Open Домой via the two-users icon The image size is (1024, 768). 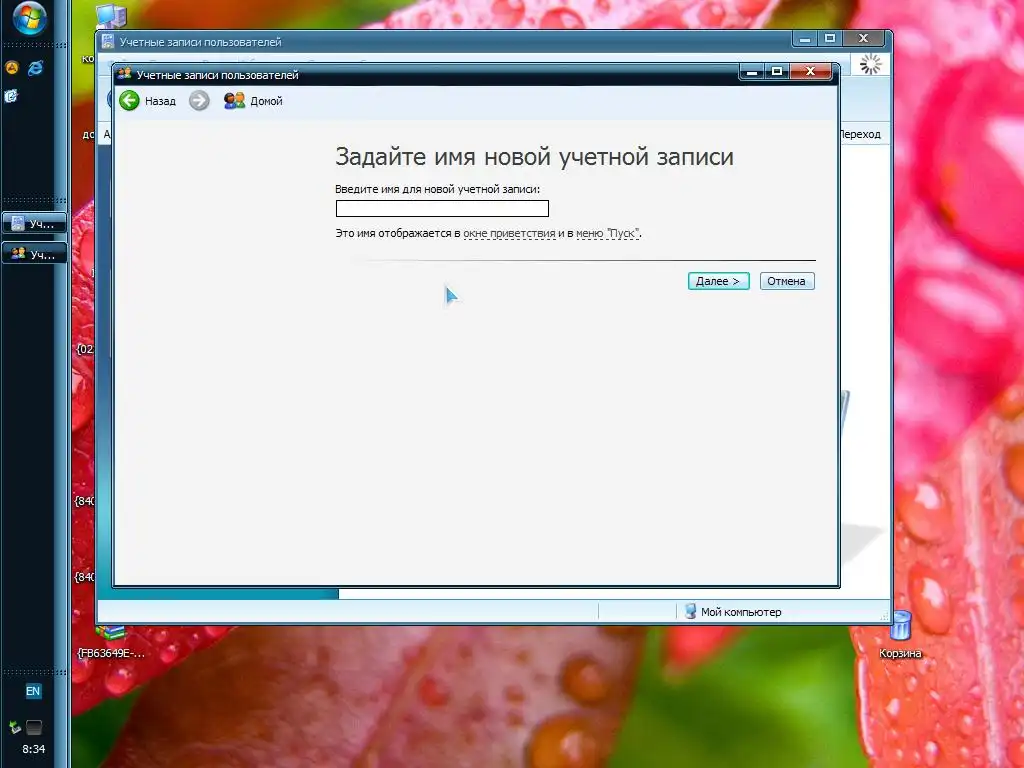pos(234,101)
